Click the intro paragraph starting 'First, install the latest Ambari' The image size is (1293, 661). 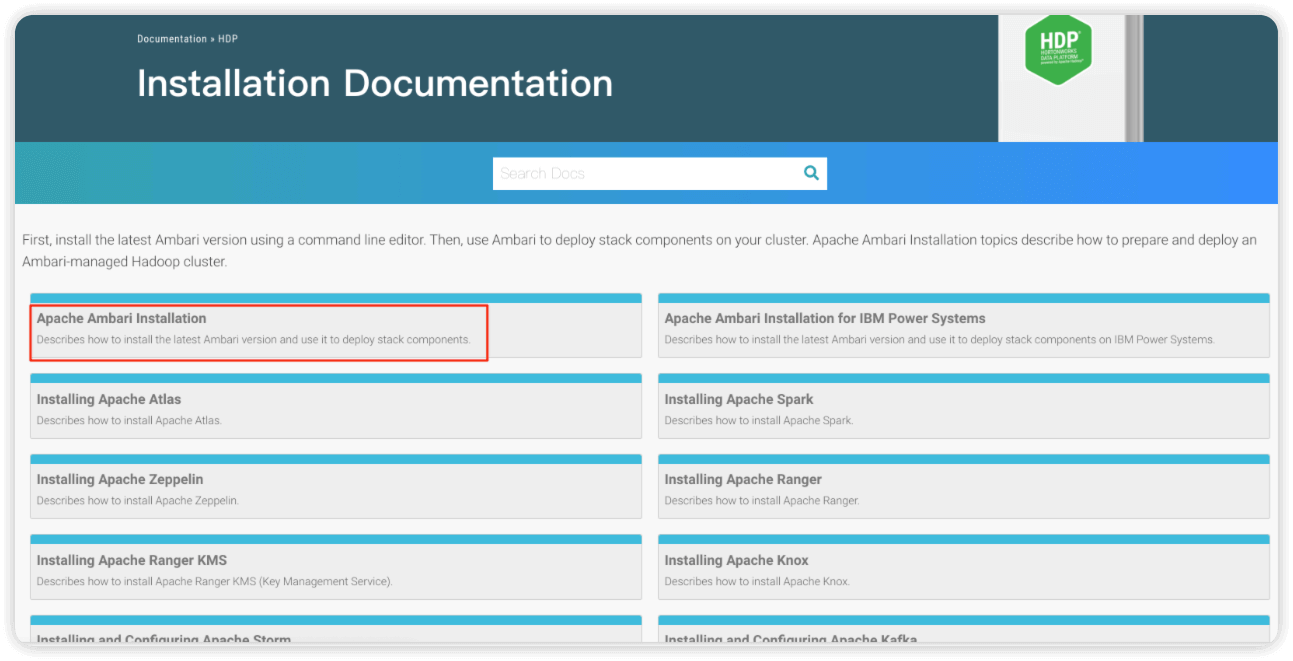tap(640, 251)
